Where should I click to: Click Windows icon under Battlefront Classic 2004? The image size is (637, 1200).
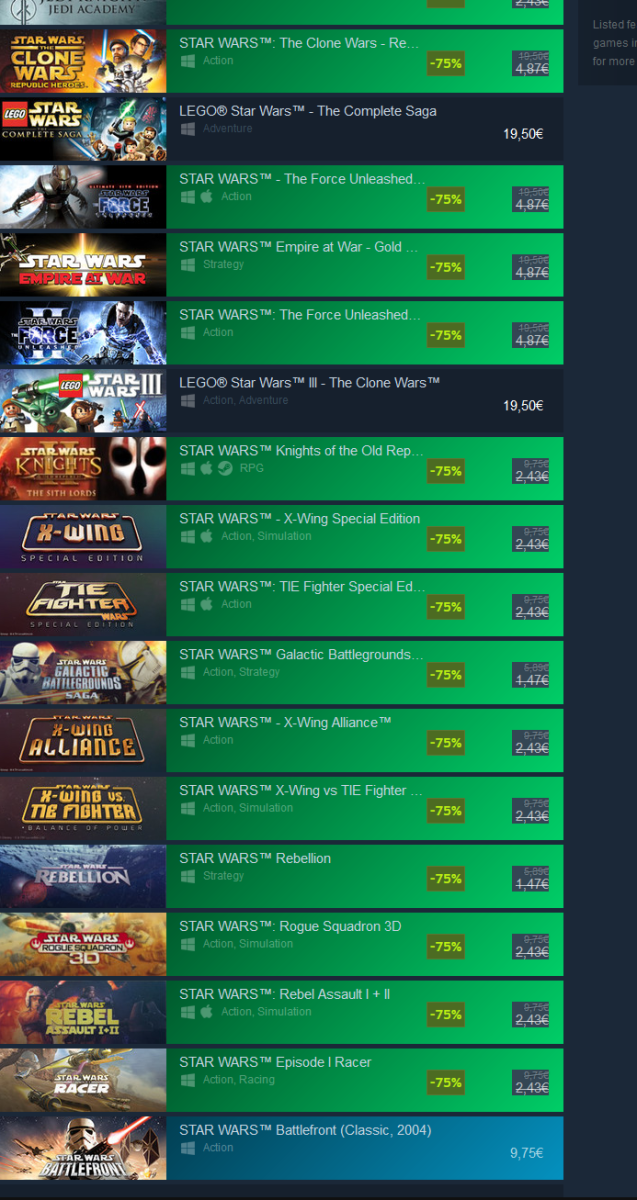tap(187, 1148)
